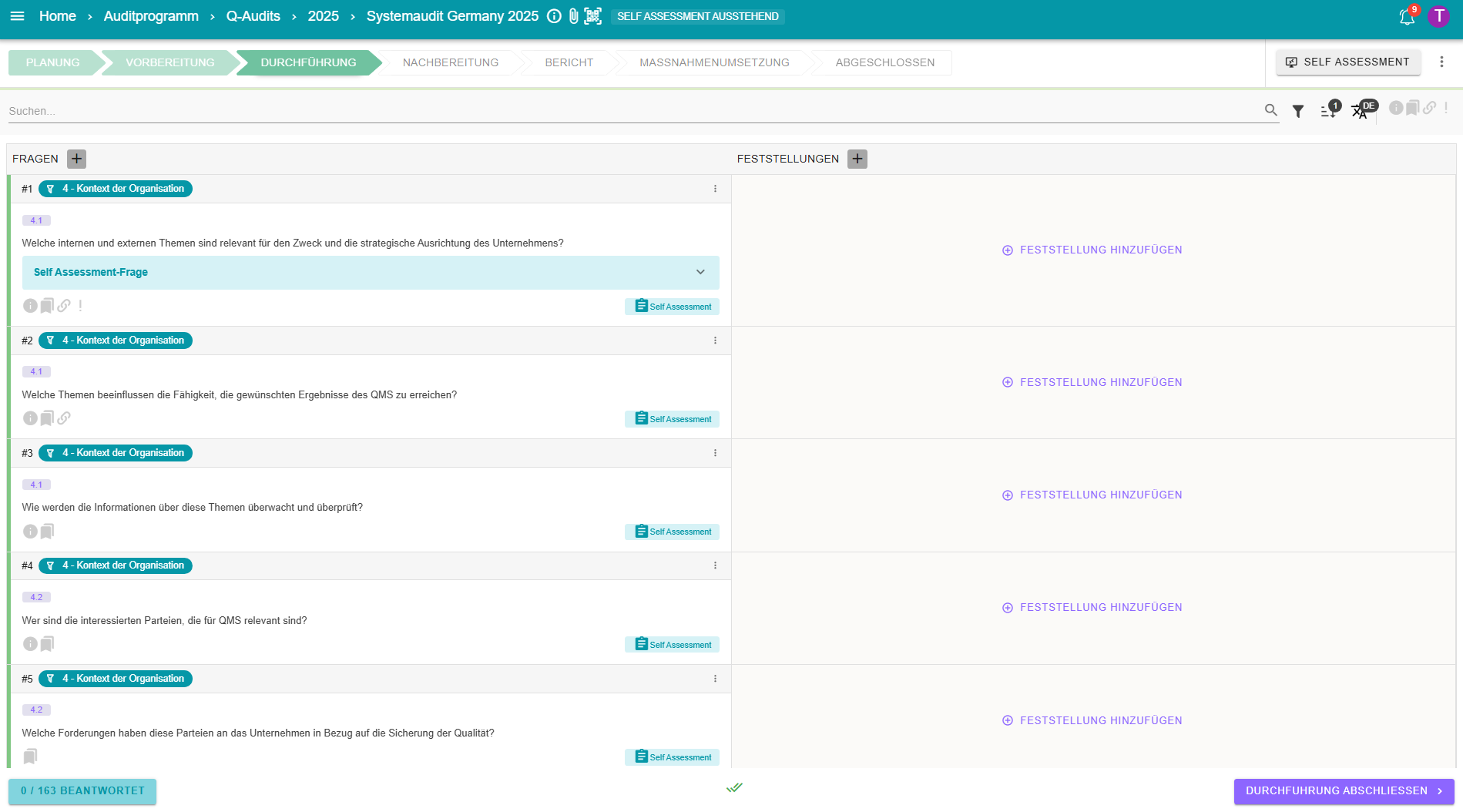Open the language translation DE icon
The image size is (1463, 812).
tap(1361, 111)
